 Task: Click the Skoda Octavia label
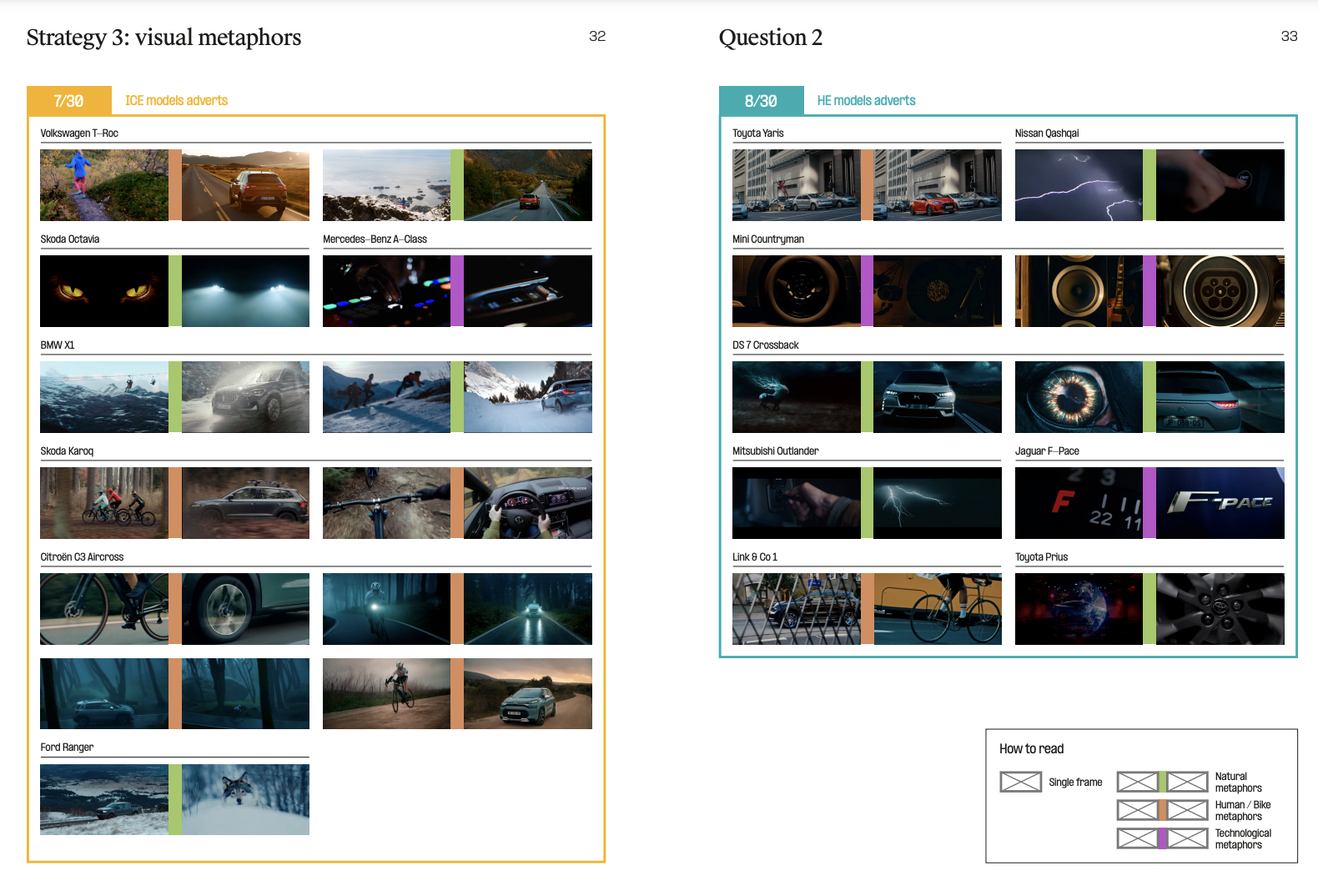tap(70, 239)
